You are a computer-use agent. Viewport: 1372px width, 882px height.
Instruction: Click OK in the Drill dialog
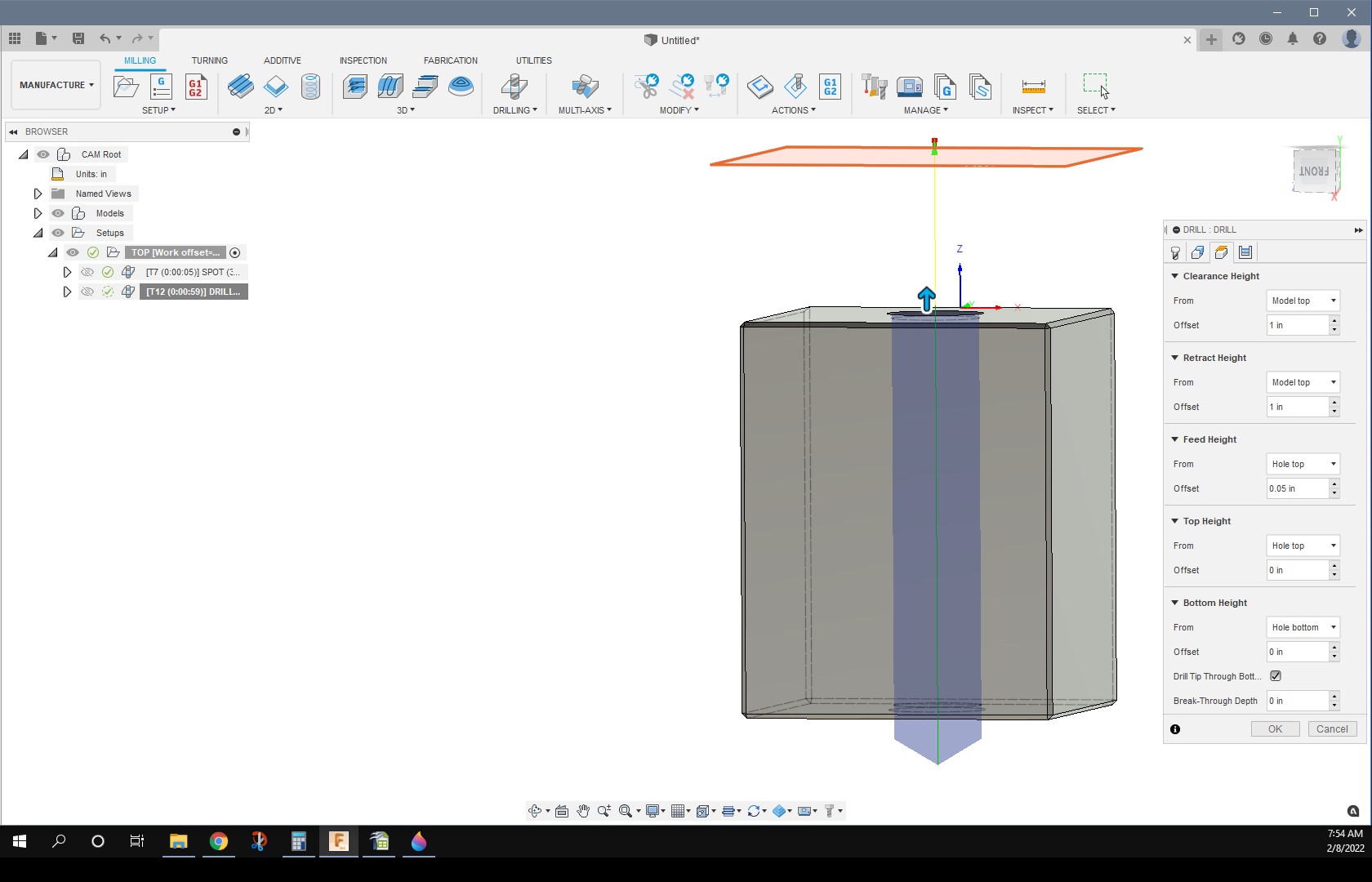[x=1275, y=729]
